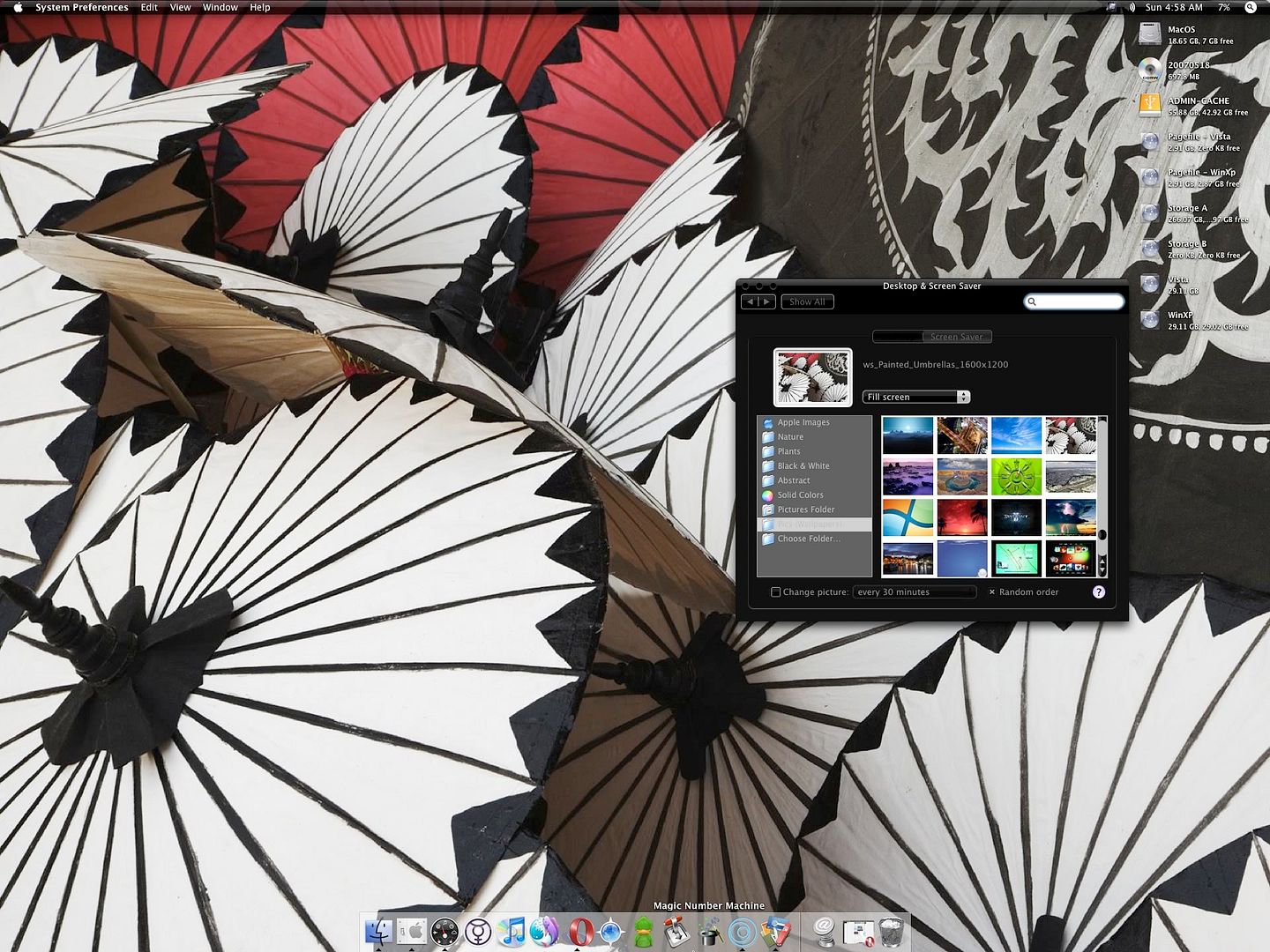The image size is (1270, 952).
Task: Click the search field in preferences window
Action: 1074,301
